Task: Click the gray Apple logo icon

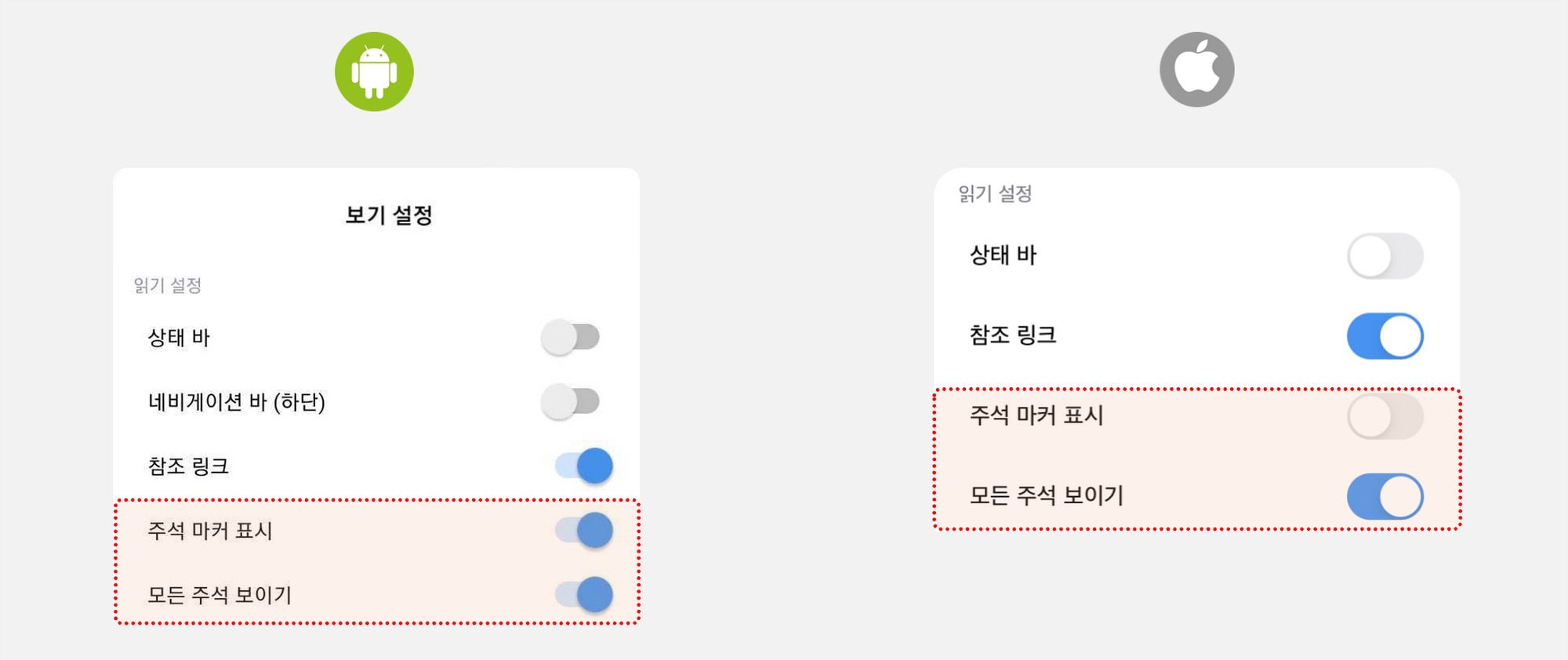Action: (x=1196, y=70)
